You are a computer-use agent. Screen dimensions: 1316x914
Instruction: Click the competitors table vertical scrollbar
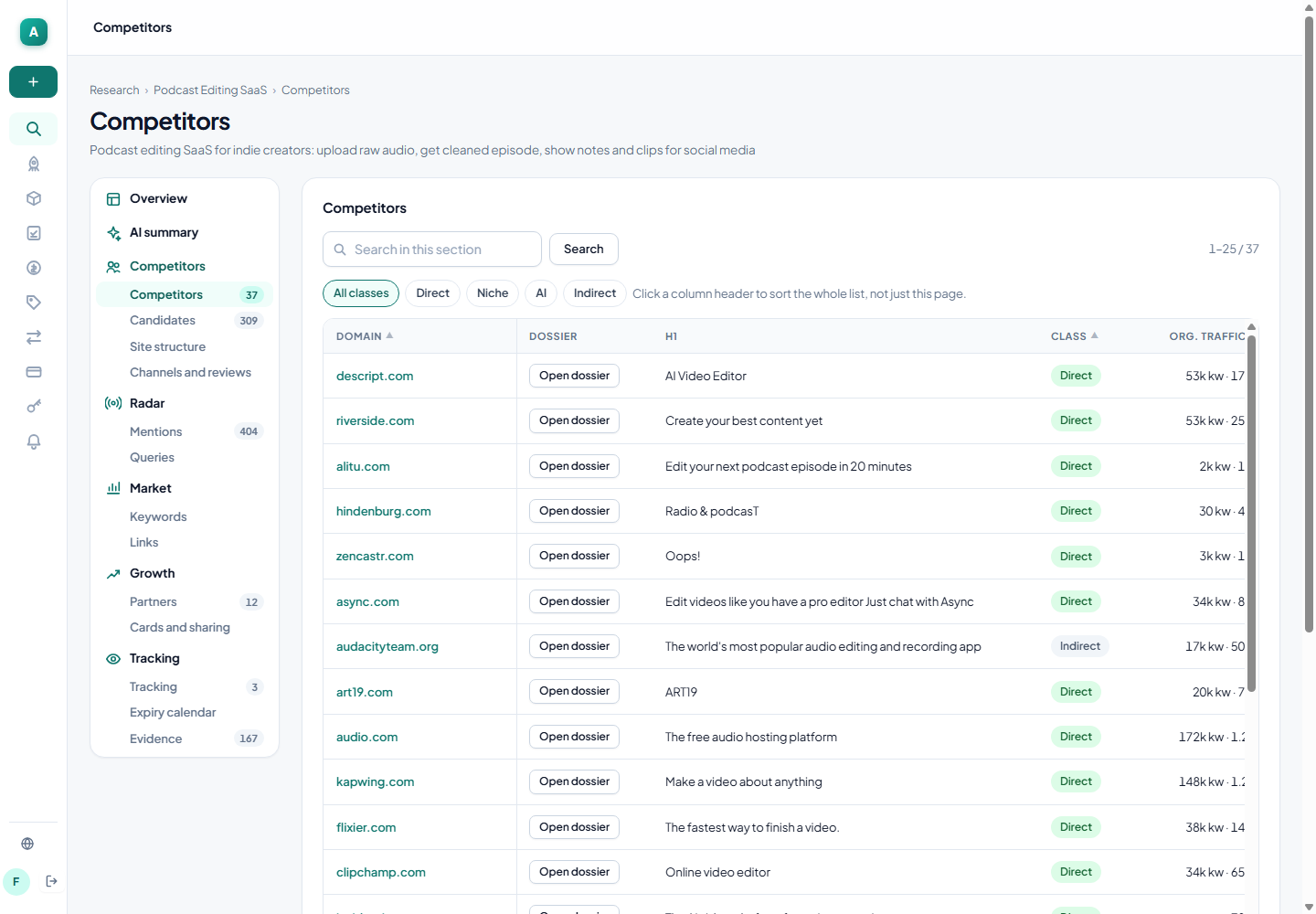[1251, 512]
